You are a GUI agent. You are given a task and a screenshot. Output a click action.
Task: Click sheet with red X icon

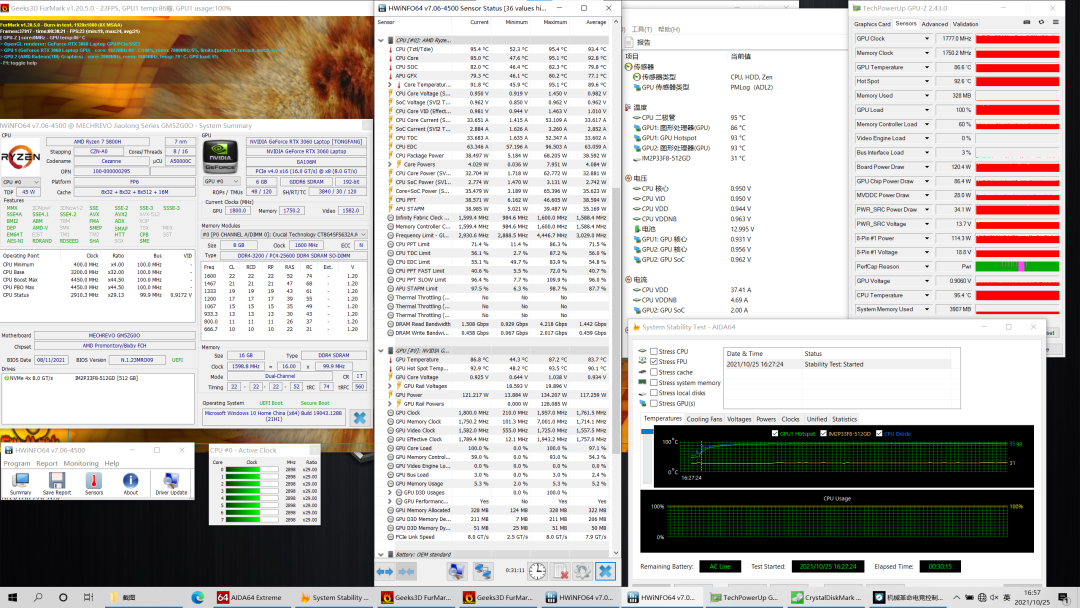(561, 571)
